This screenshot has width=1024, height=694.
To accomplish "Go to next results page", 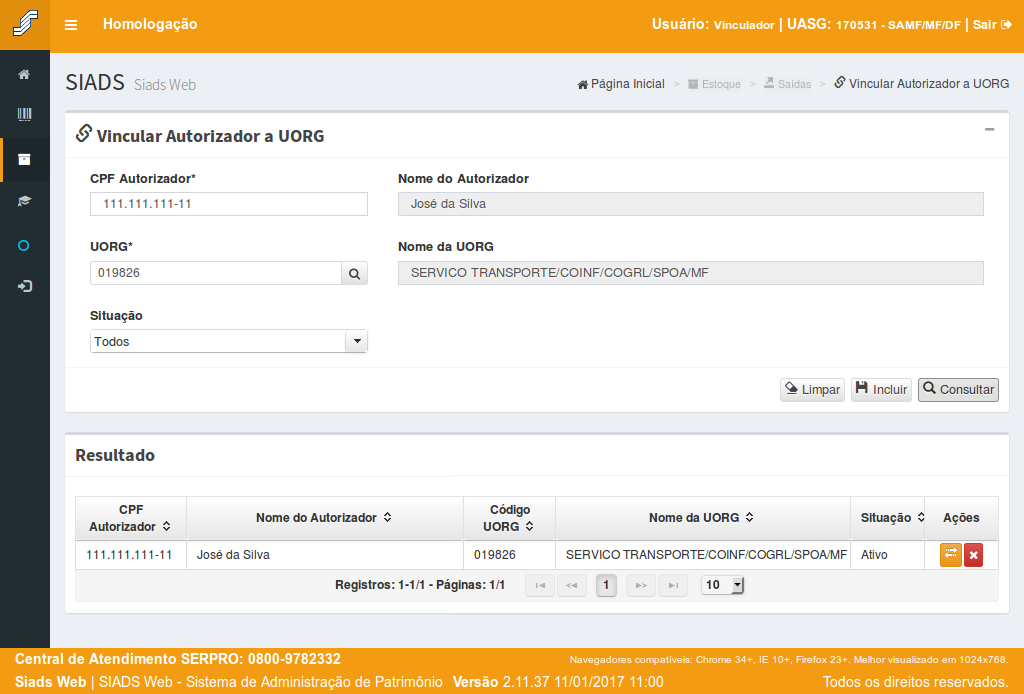I will pyautogui.click(x=641, y=585).
